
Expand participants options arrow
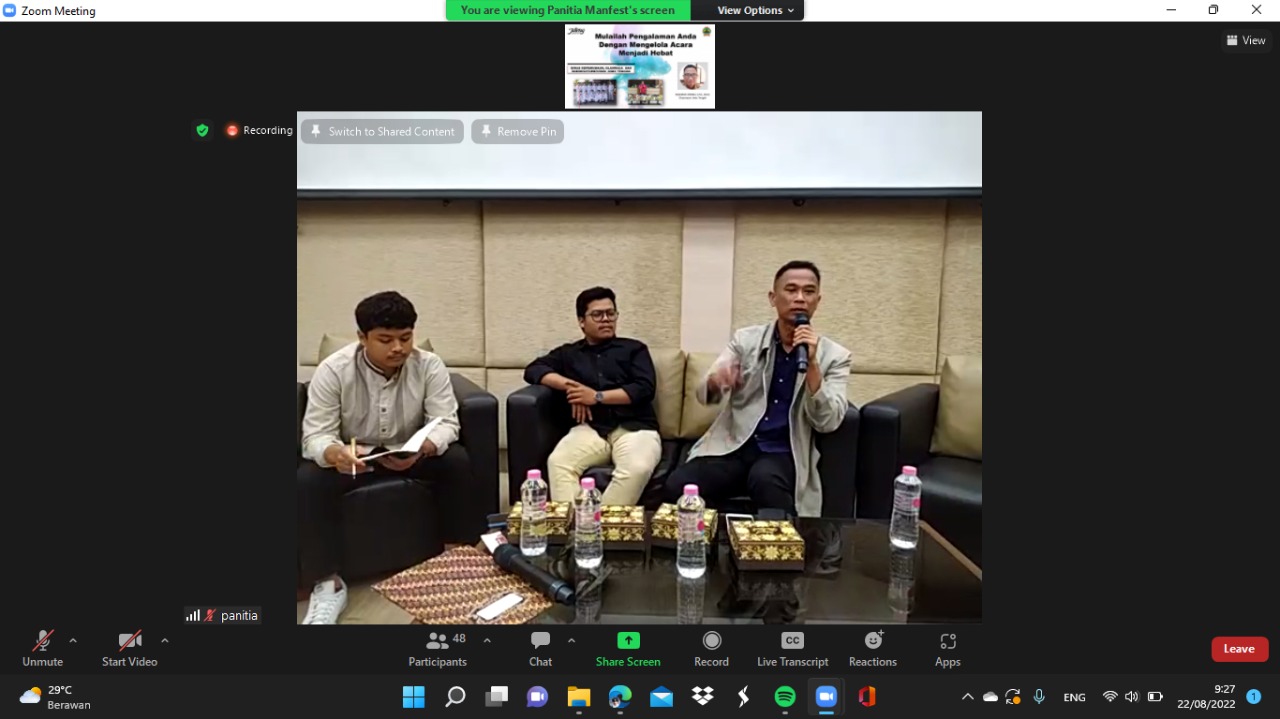(487, 641)
